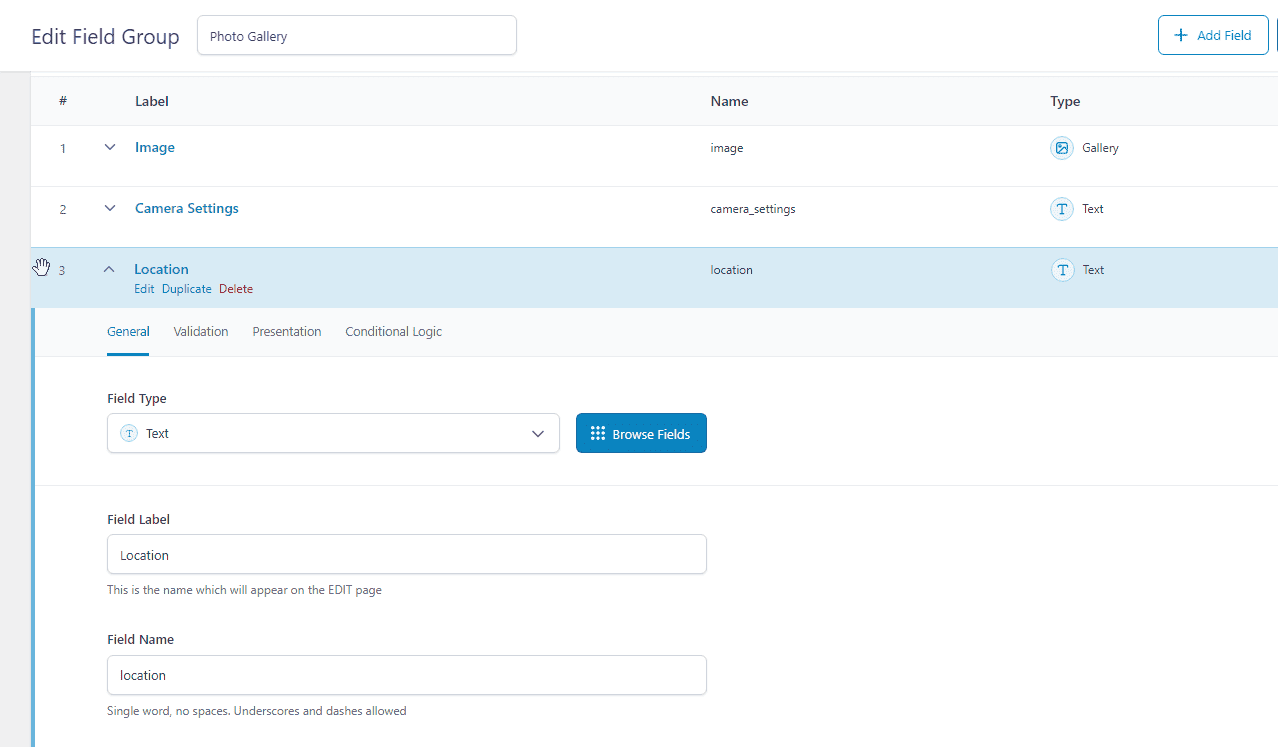Viewport: 1278px width, 747px height.
Task: Expand the Image field row chevron
Action: click(x=110, y=148)
